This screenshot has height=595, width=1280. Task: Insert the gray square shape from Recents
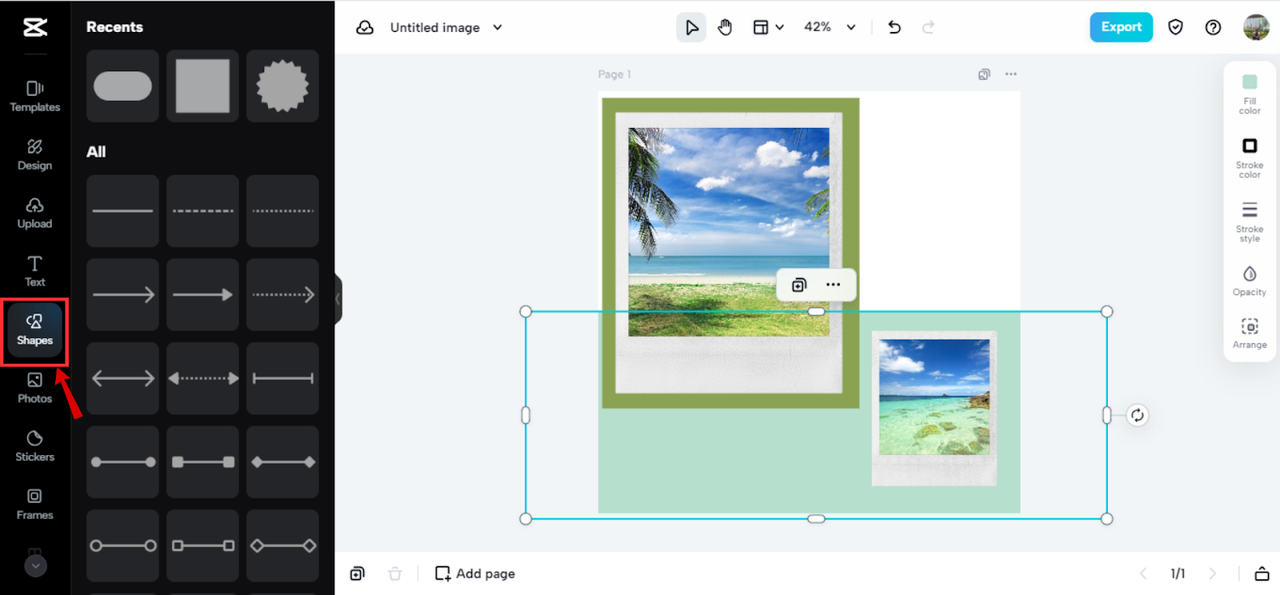click(x=203, y=86)
